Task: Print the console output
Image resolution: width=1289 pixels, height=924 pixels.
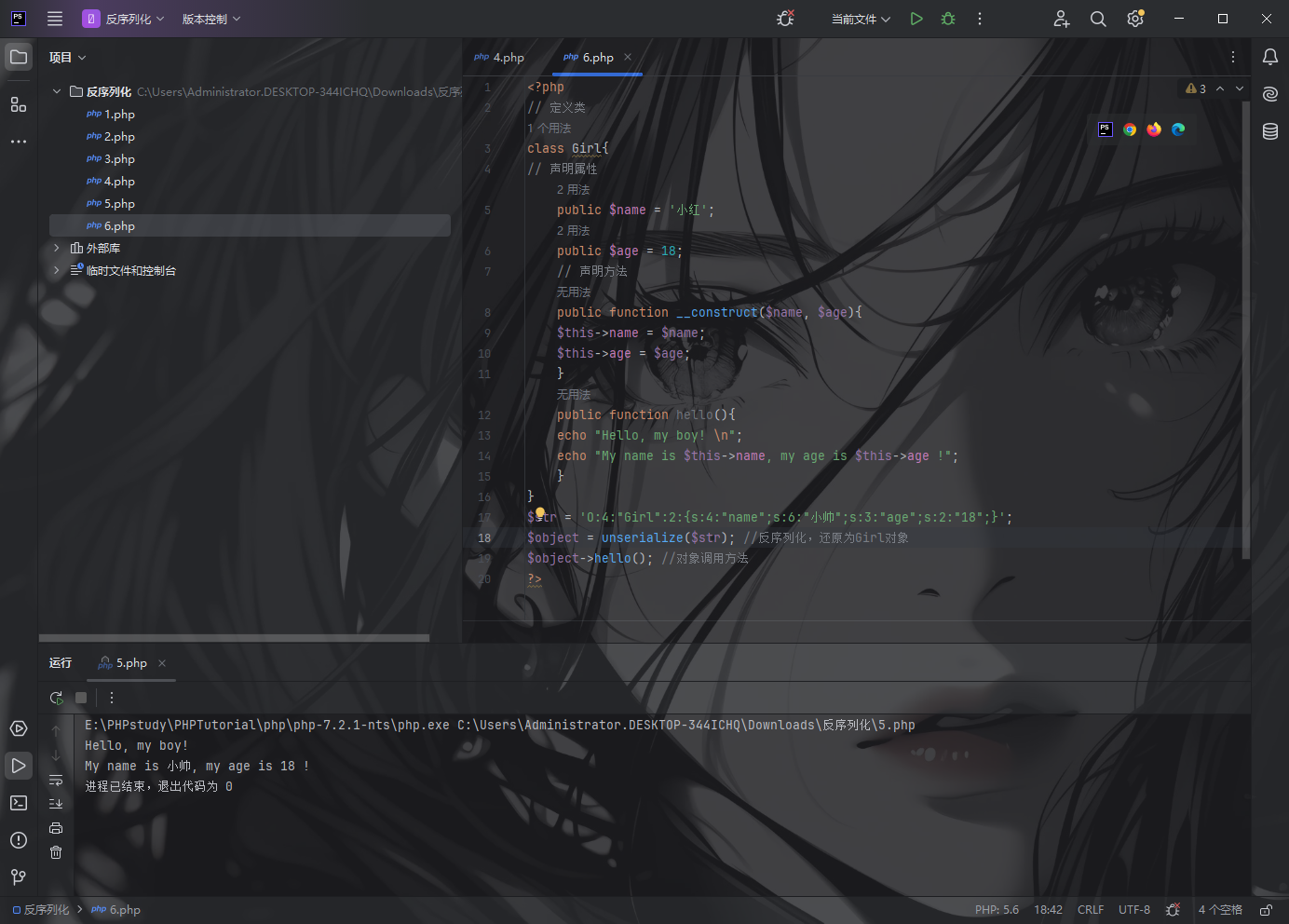Action: click(56, 828)
